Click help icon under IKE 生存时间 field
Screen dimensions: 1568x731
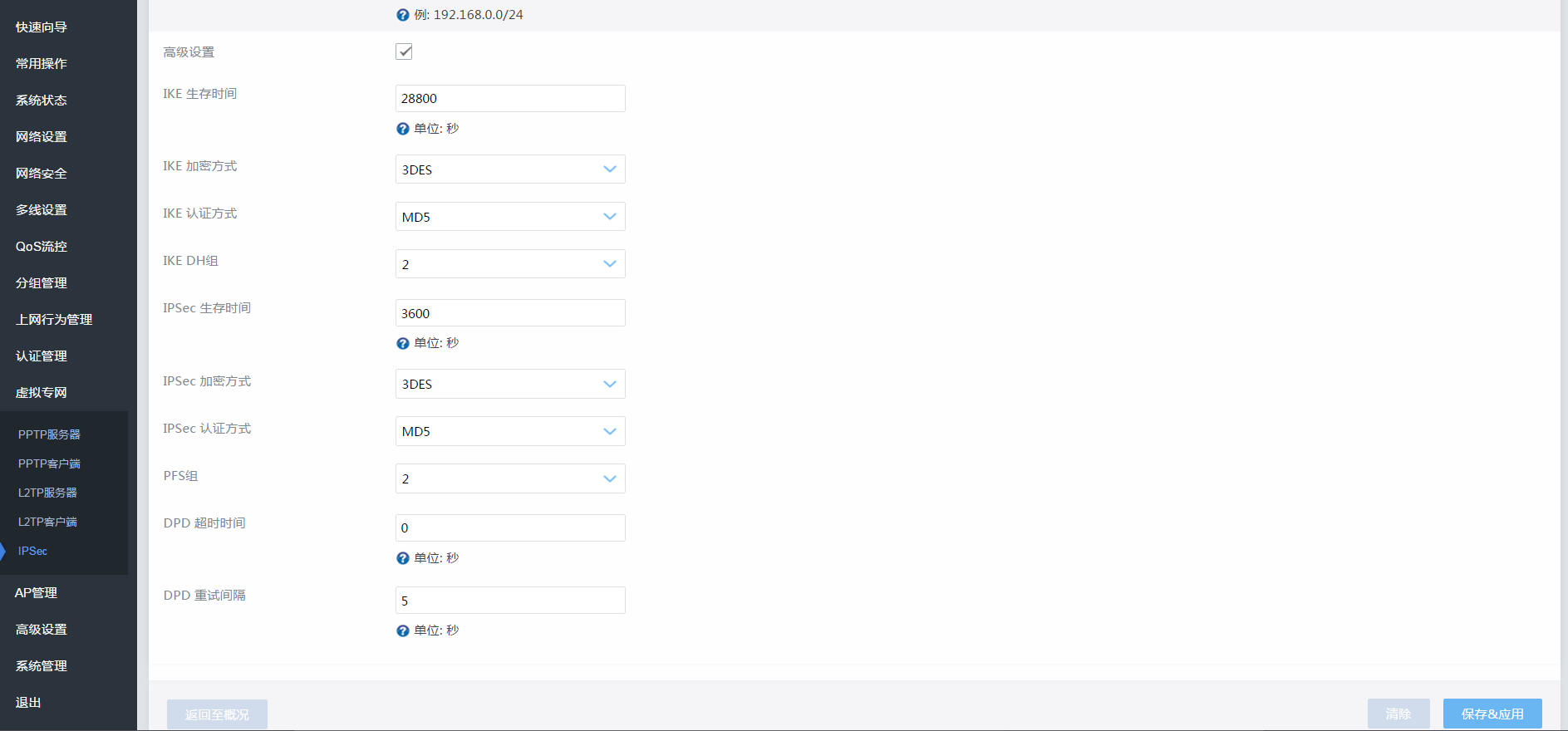tap(403, 129)
